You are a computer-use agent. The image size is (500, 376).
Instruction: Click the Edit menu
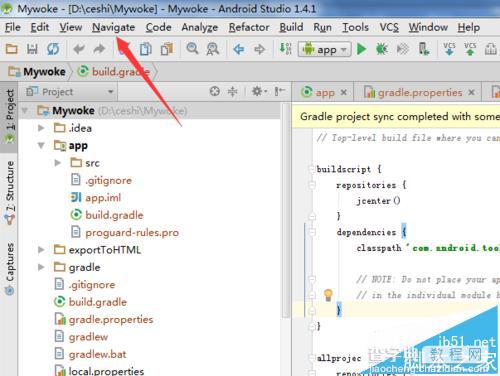tap(40, 27)
